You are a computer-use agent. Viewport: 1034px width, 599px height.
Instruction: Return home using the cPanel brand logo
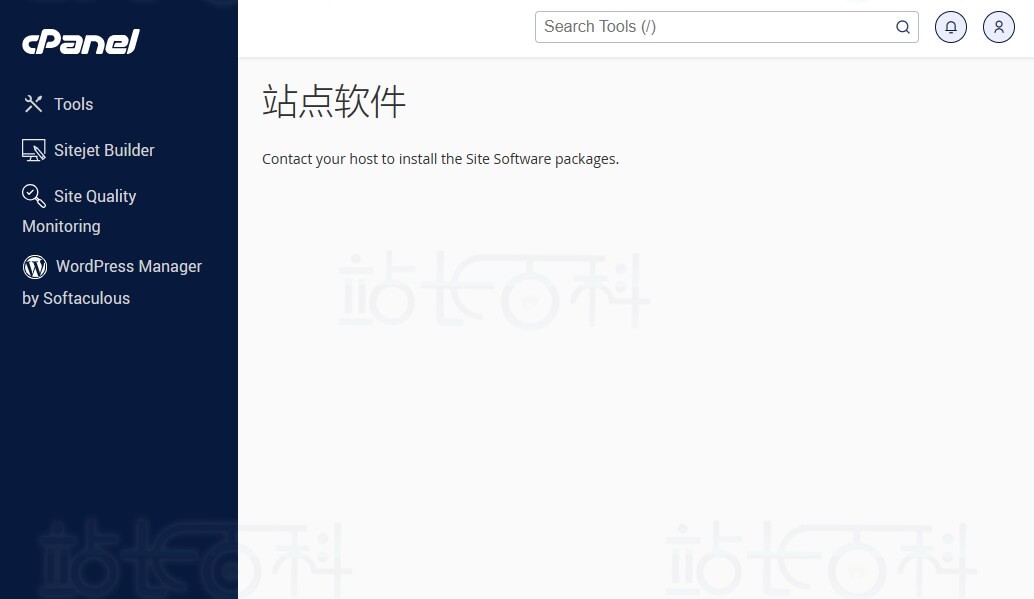[80, 42]
